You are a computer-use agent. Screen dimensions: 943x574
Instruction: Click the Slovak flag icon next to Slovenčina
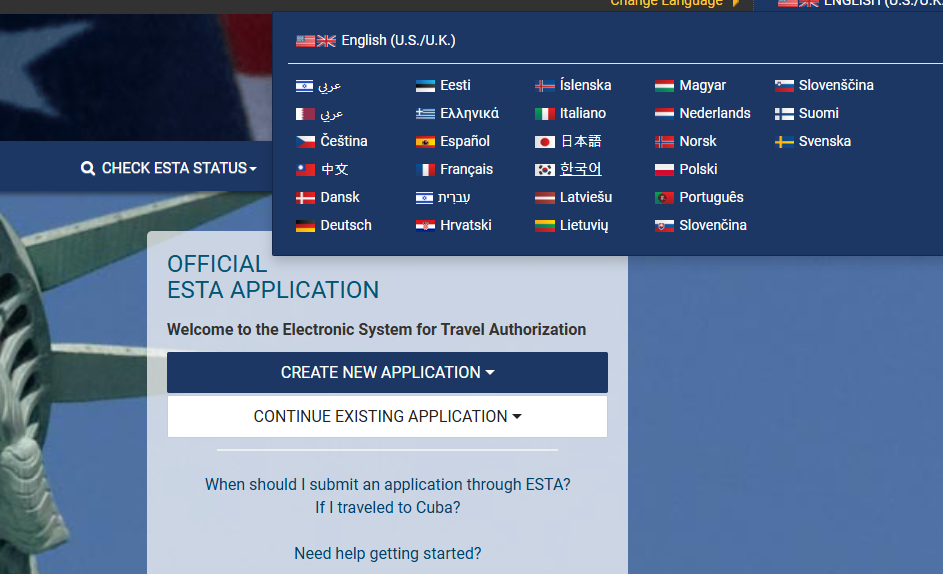pos(664,226)
